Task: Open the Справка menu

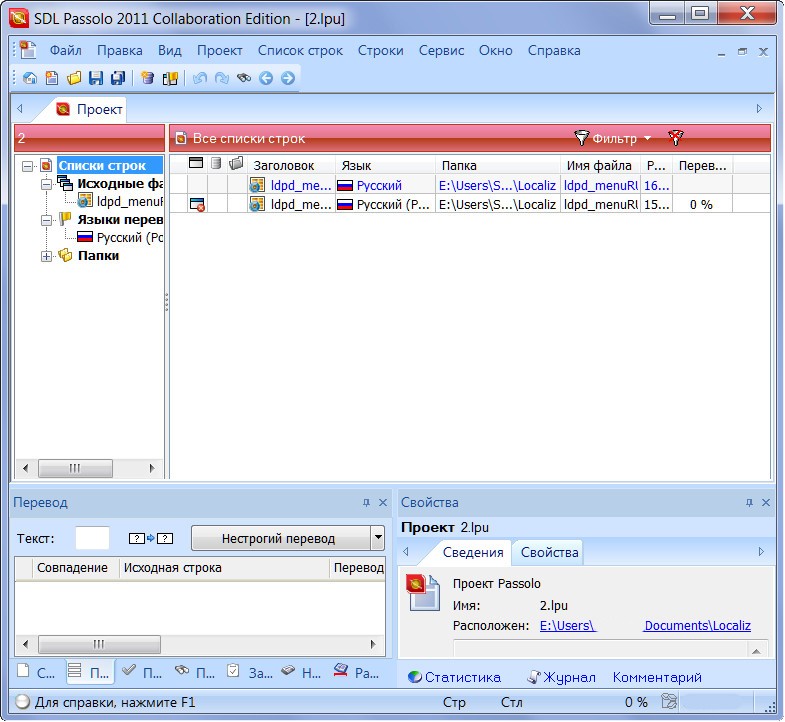Action: [554, 51]
